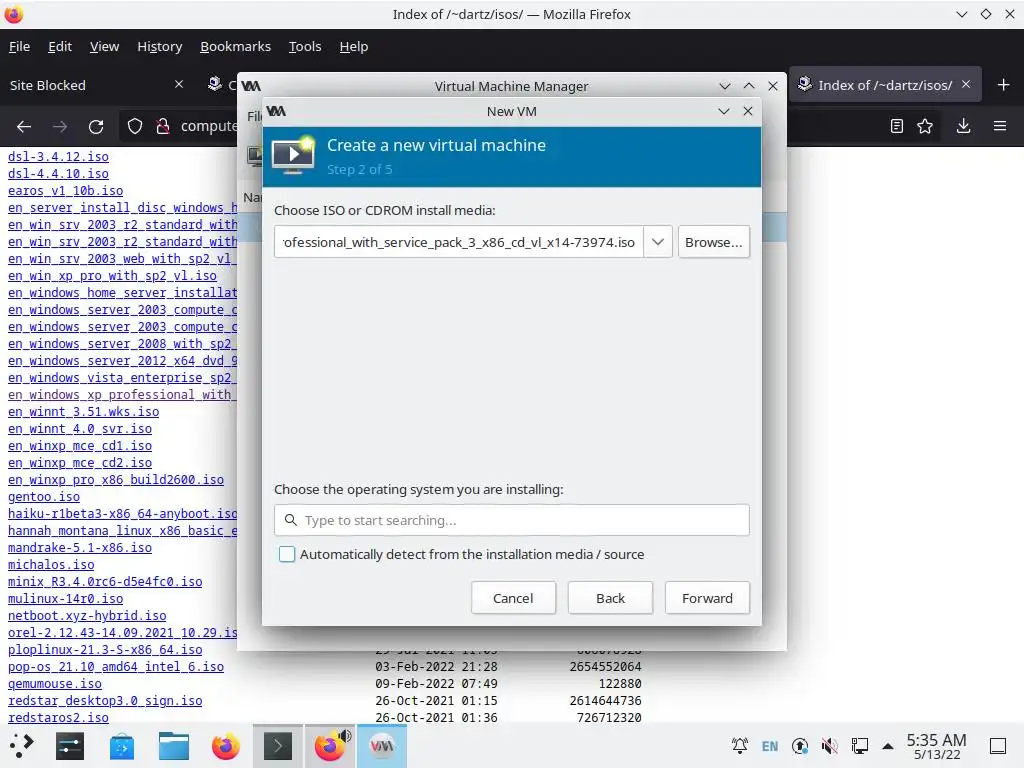Open en_winnt_4.0_svr.iso link
Image resolution: width=1024 pixels, height=768 pixels.
click(80, 428)
